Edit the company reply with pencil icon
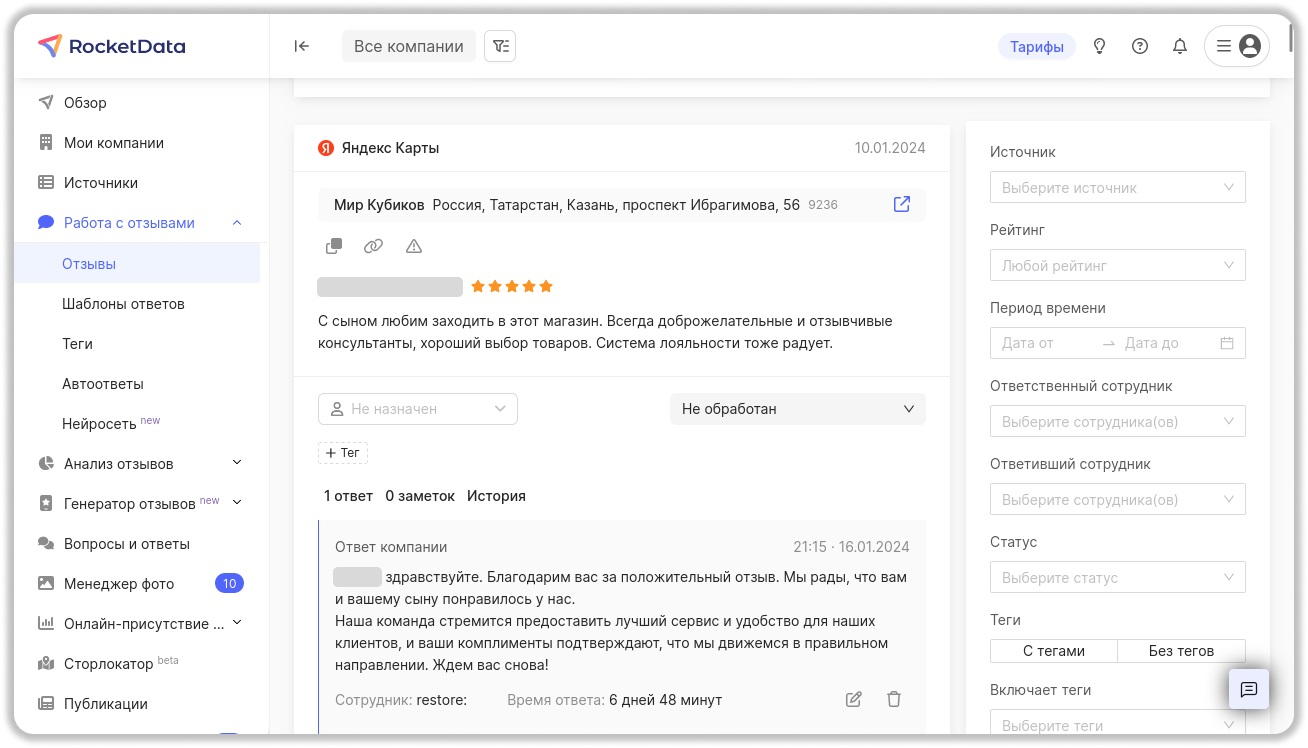Image resolution: width=1308 pixels, height=748 pixels. coord(853,700)
